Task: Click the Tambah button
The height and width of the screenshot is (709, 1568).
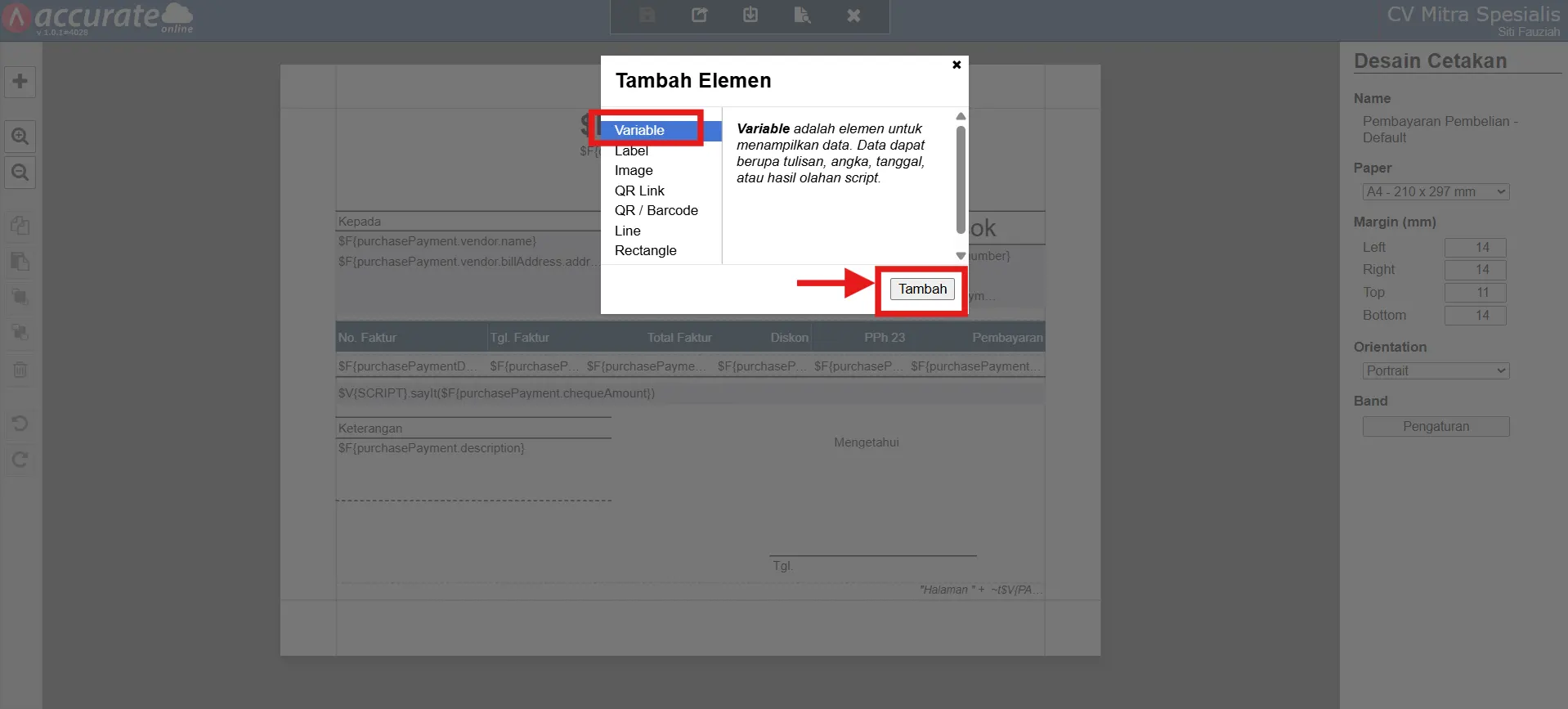Action: [x=922, y=289]
